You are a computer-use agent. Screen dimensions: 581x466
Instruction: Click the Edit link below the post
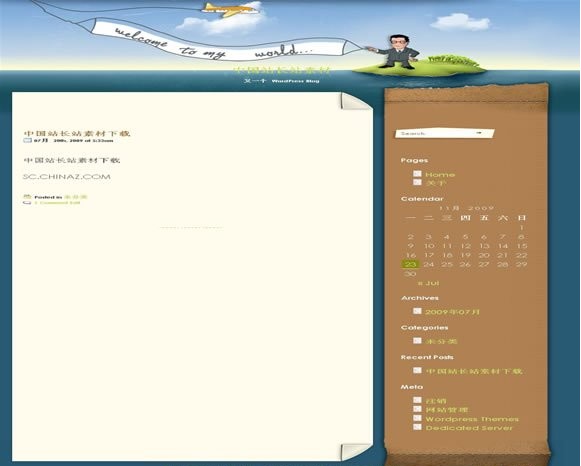click(x=75, y=203)
